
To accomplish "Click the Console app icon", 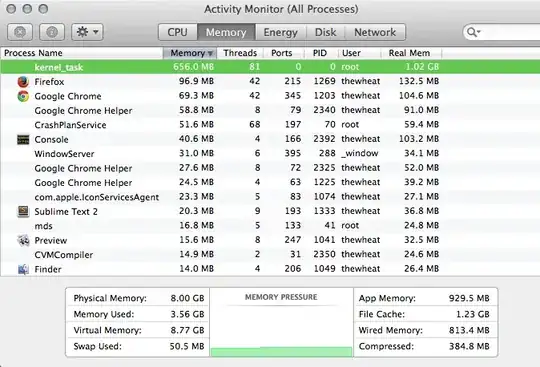I will click(x=23, y=139).
